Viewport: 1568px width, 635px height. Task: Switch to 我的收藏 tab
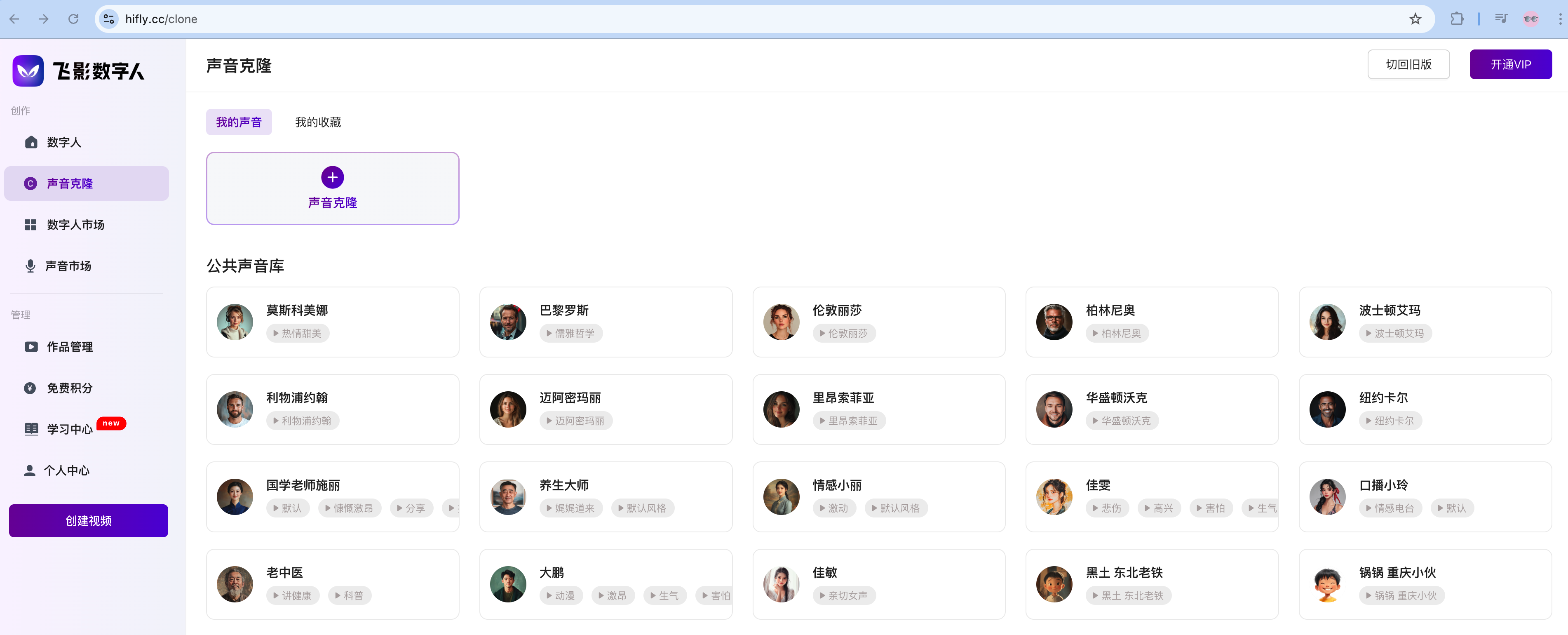tap(318, 122)
